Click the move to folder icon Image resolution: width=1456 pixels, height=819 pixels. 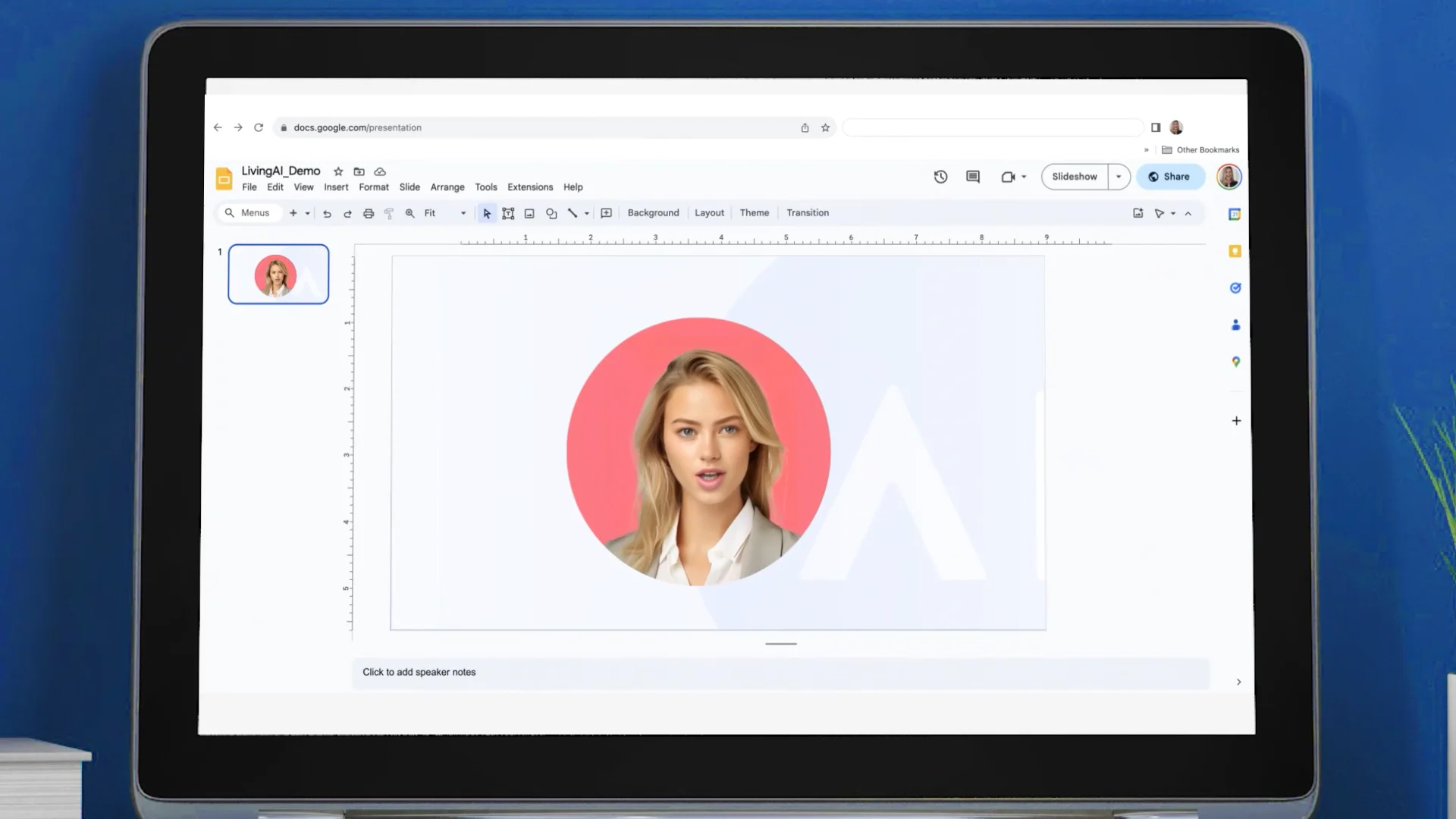(359, 171)
